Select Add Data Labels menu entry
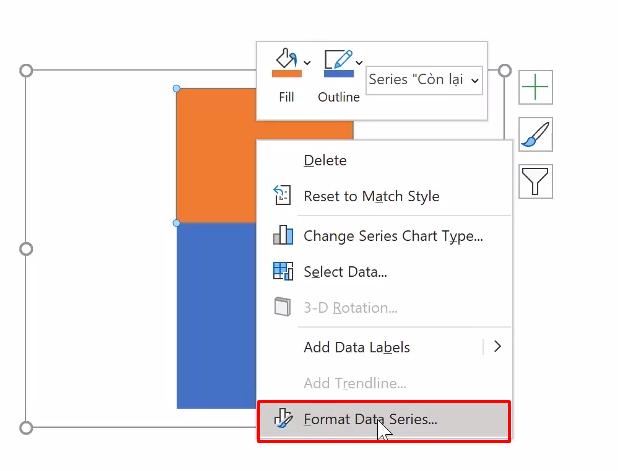 point(357,347)
